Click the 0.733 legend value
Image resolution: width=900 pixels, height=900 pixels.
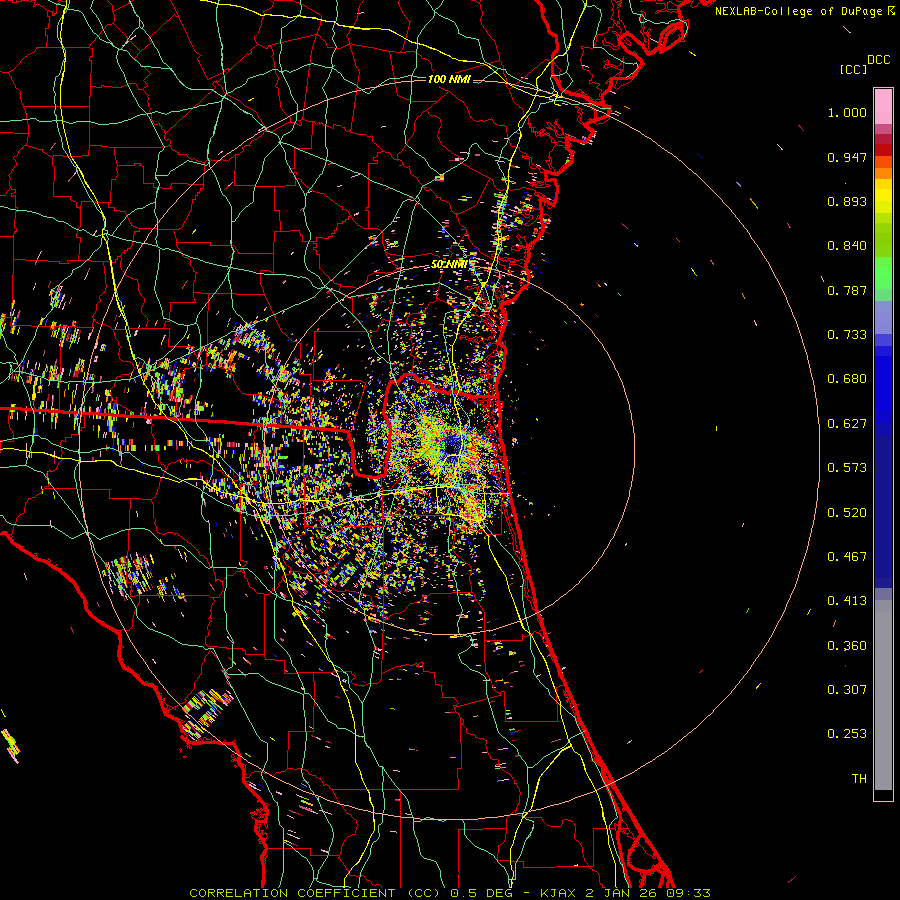[x=847, y=335]
